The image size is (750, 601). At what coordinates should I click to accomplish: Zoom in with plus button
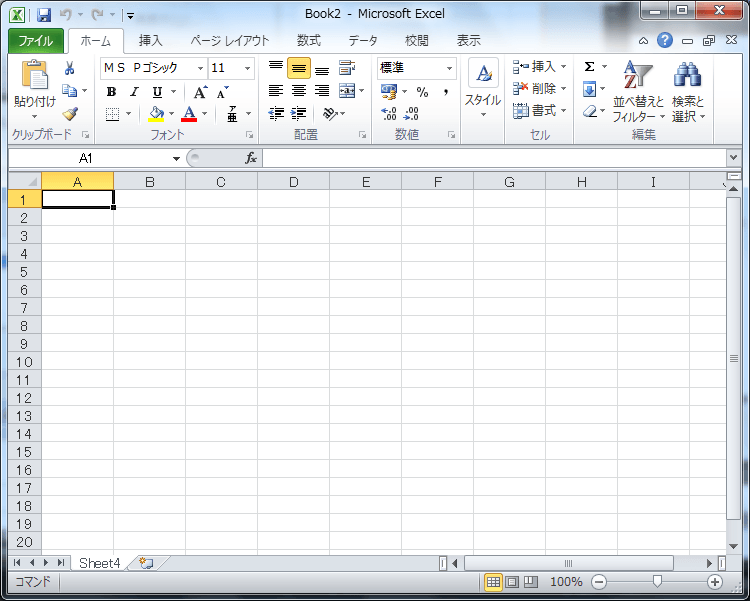[715, 582]
